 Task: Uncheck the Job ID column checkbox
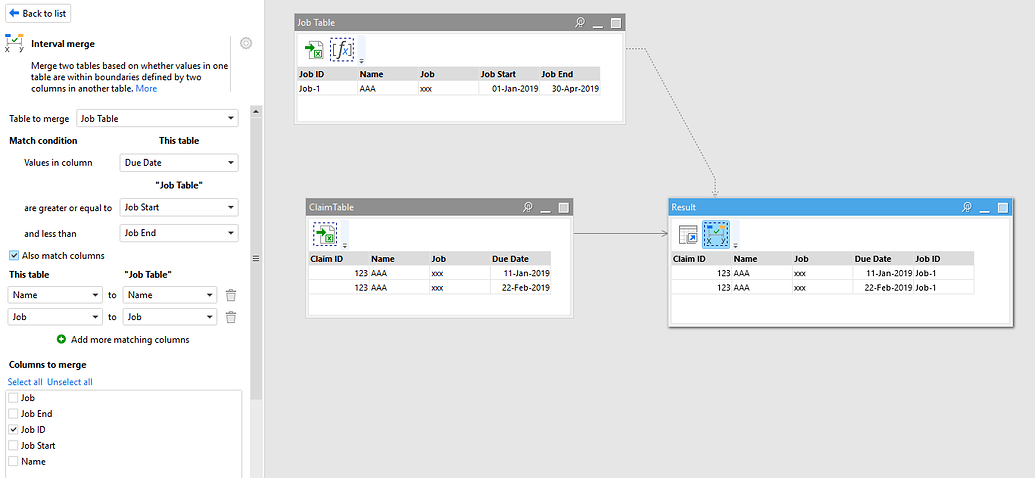click(13, 430)
